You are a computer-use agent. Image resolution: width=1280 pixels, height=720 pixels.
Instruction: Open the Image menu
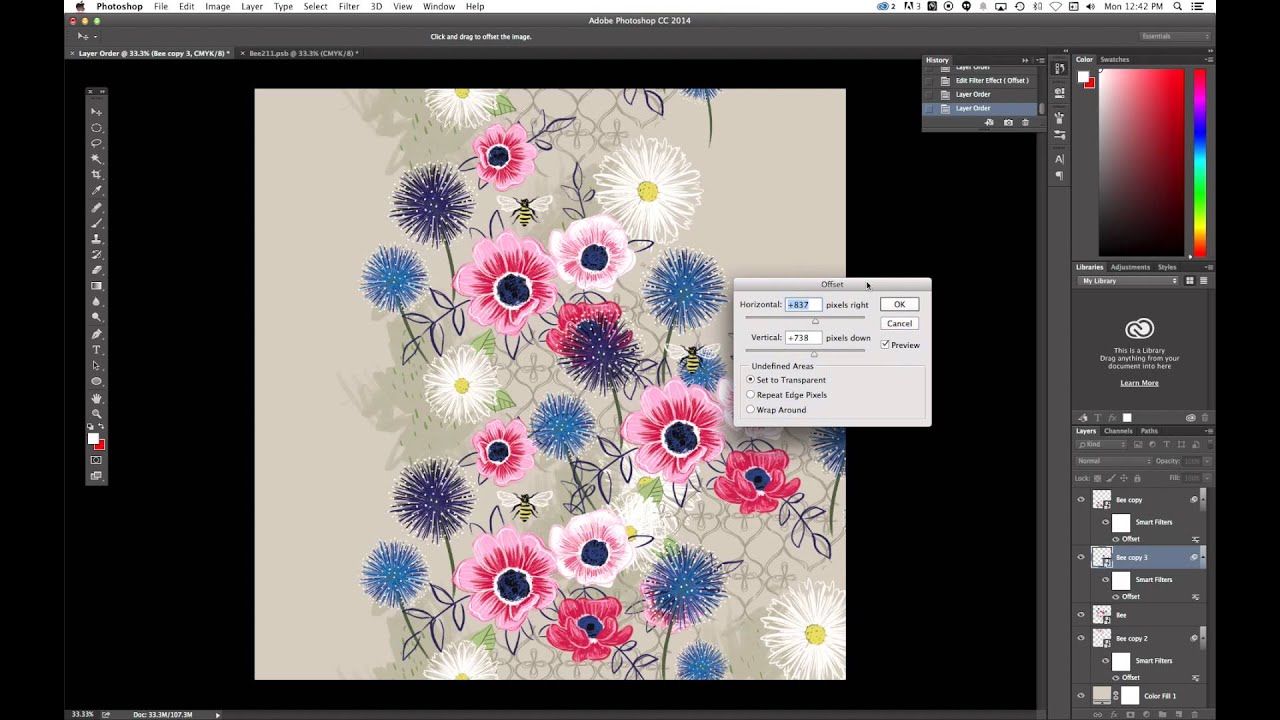coord(218,6)
